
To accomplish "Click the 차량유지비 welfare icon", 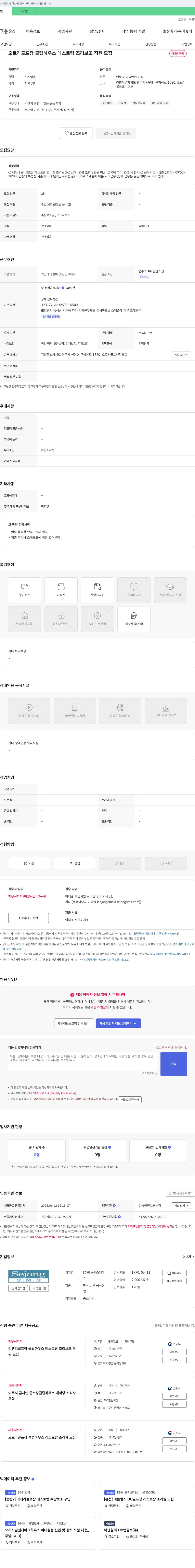I will [x=97, y=590].
